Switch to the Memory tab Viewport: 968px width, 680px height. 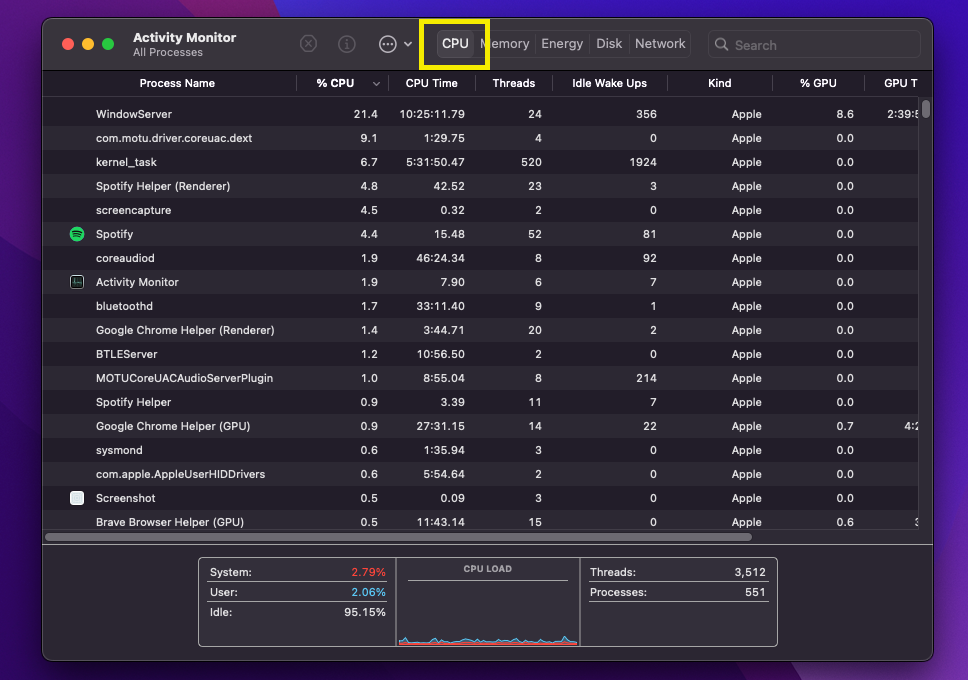pos(505,44)
